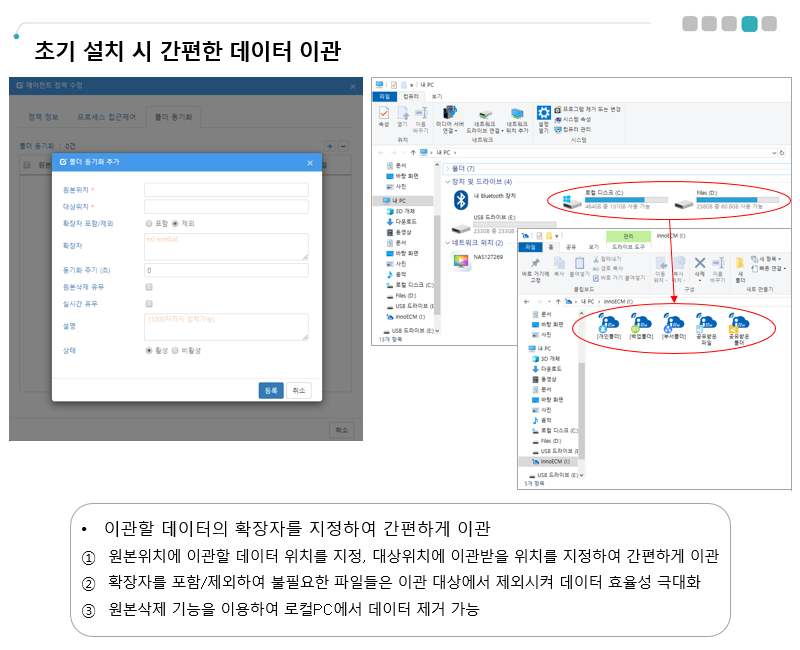The image size is (800, 650).
Task: Collapse the 네트워크 위치 (2) group
Action: pos(447,243)
